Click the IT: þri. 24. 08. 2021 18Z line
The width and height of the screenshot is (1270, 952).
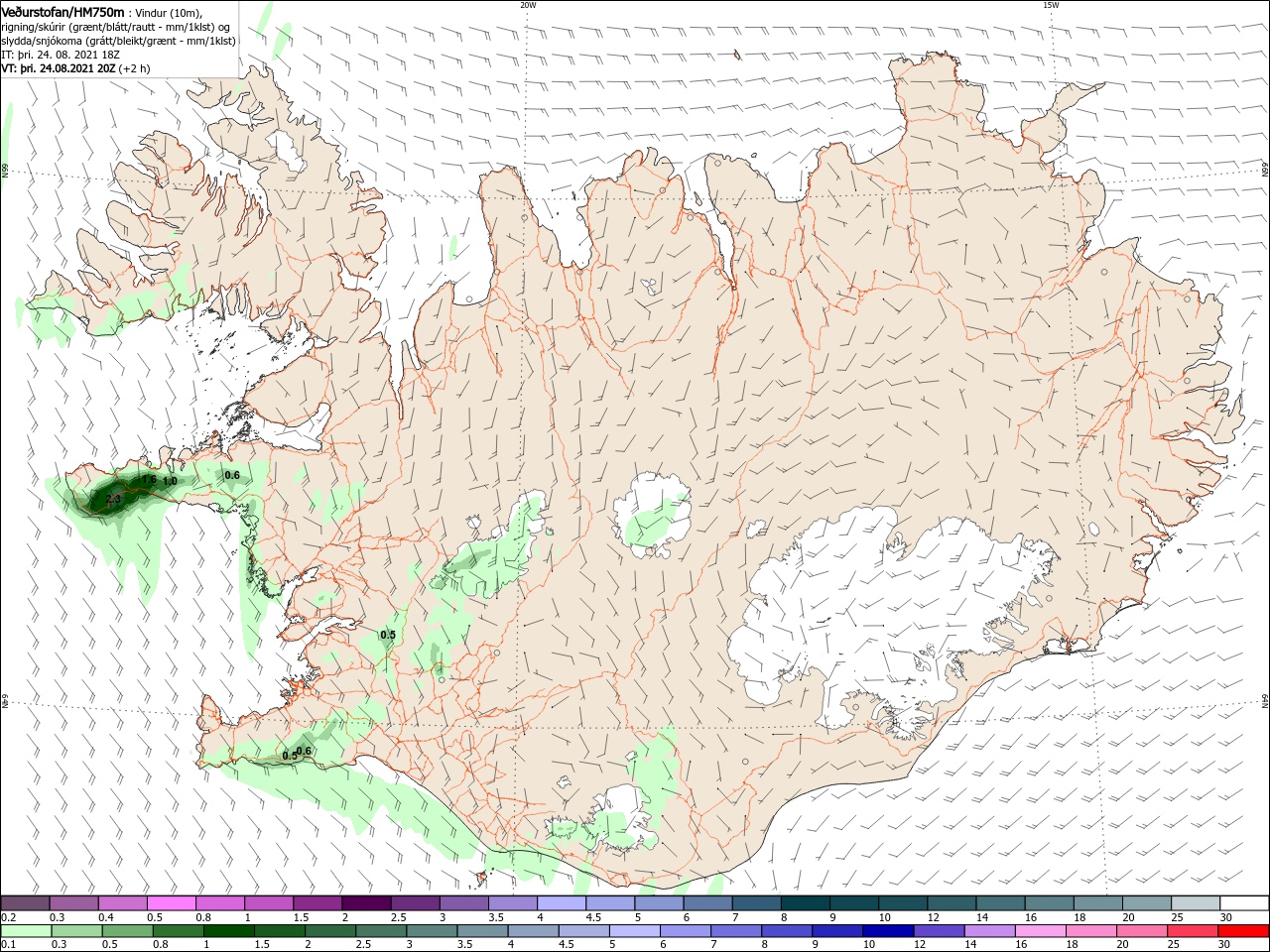coord(61,55)
